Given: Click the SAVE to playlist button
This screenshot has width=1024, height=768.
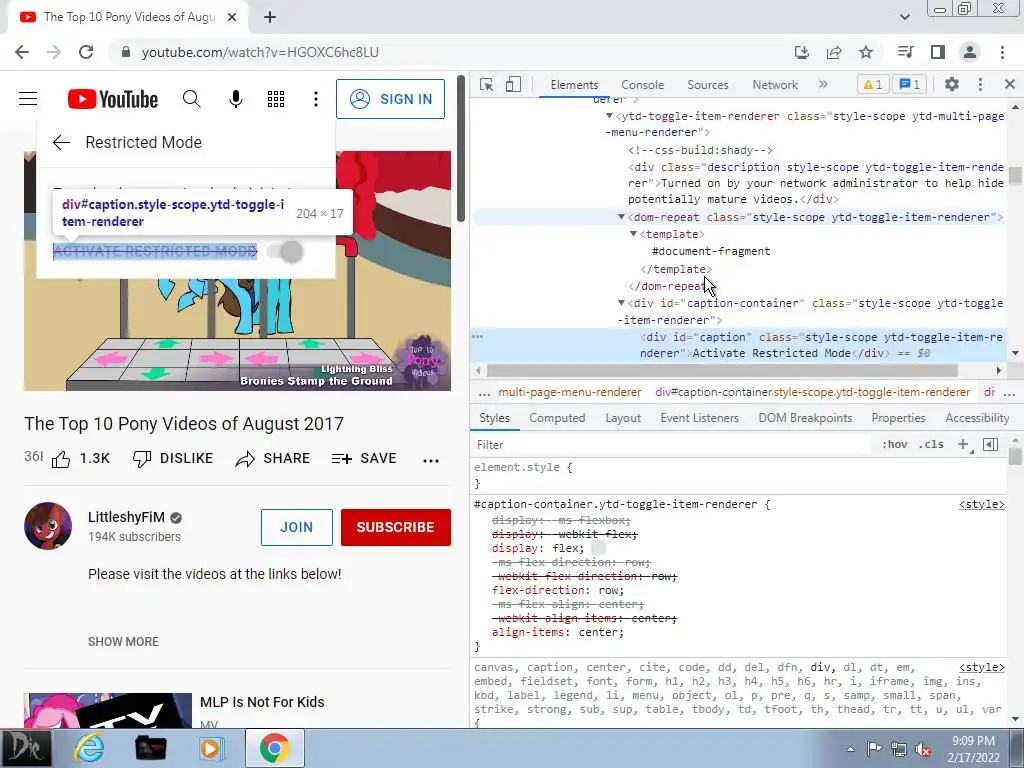Looking at the screenshot, I should (364, 458).
